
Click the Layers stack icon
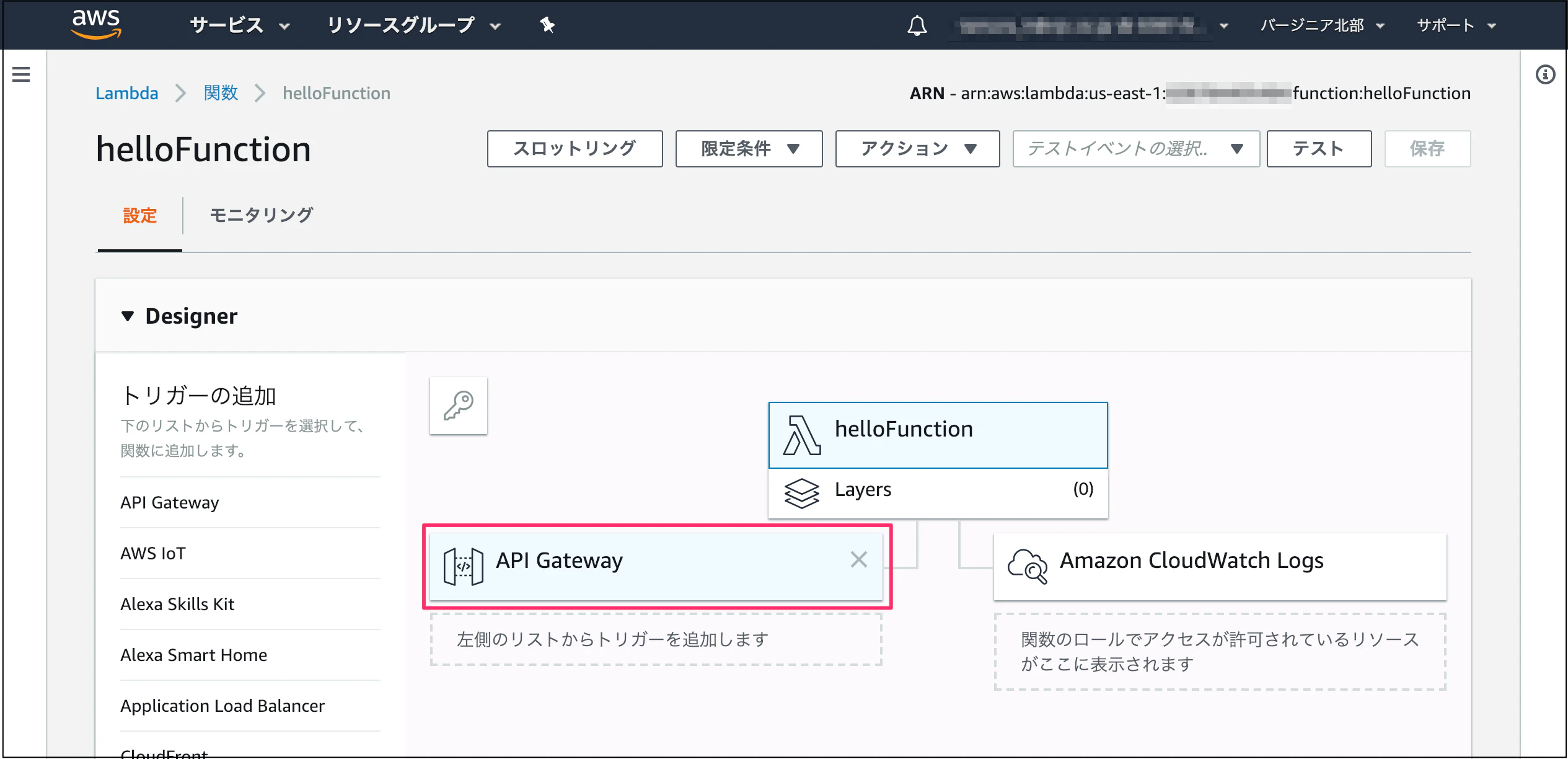coord(801,494)
